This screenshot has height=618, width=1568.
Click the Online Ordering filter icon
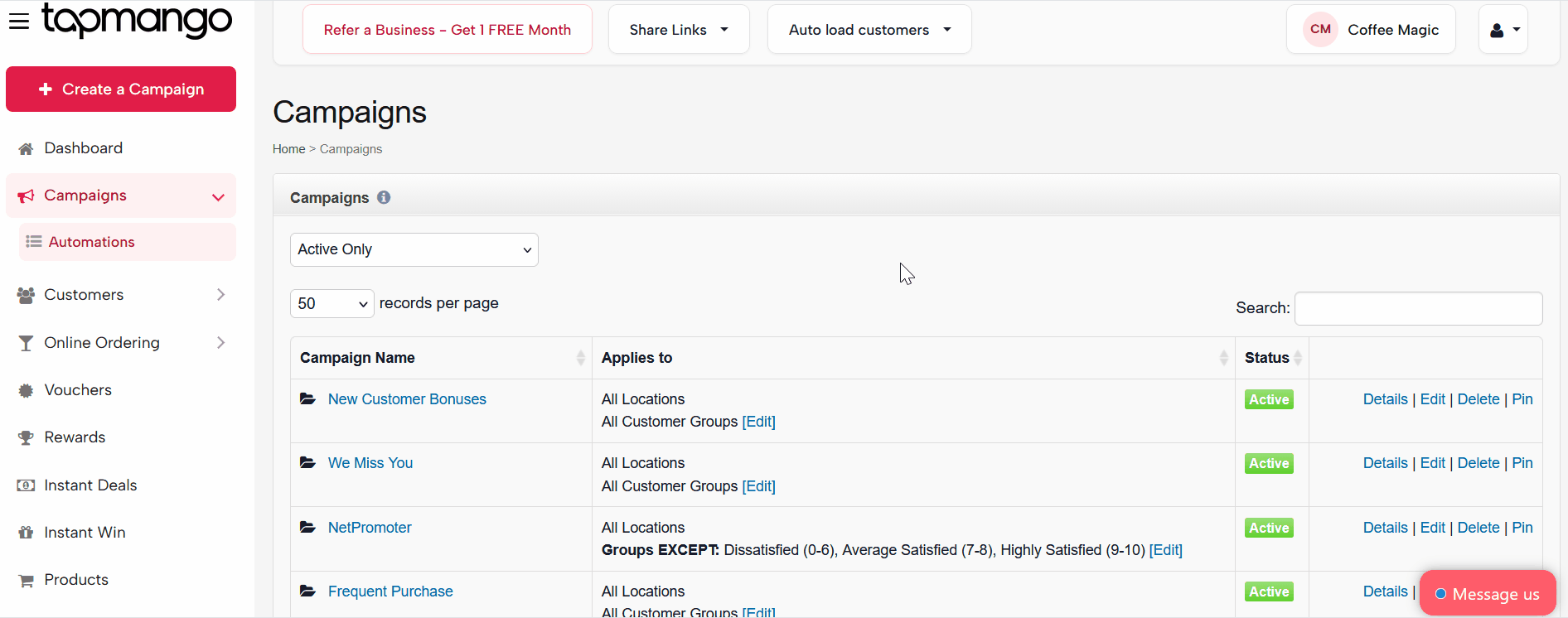click(26, 343)
